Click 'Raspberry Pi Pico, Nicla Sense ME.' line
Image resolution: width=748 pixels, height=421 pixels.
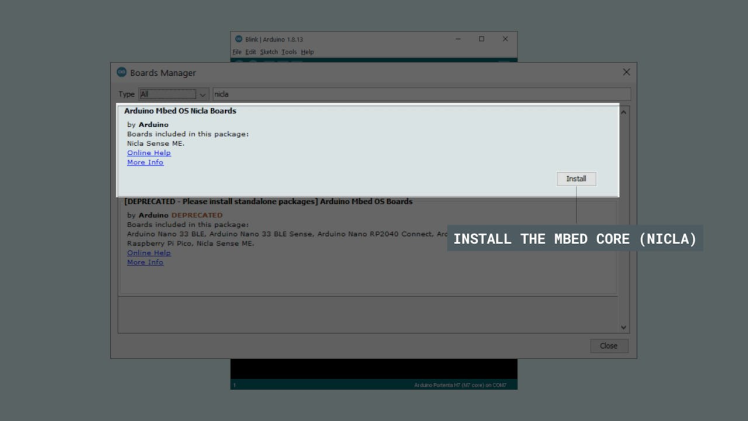[x=191, y=243]
